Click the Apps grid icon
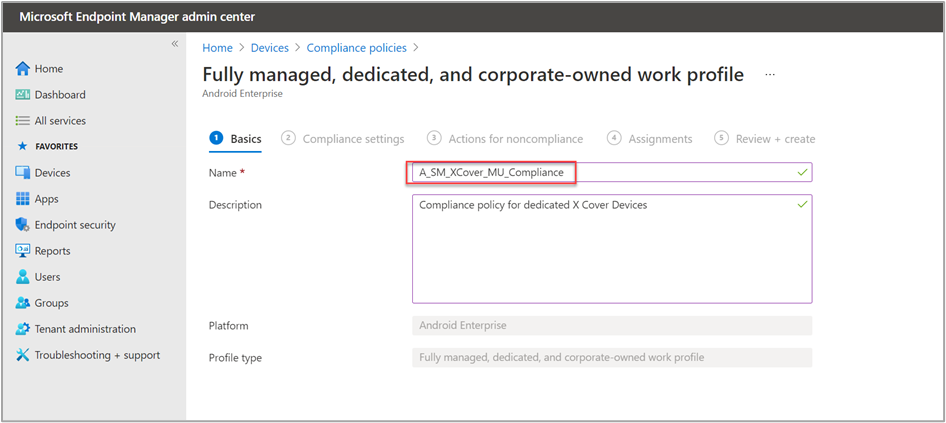The width and height of the screenshot is (946, 423). [22, 199]
